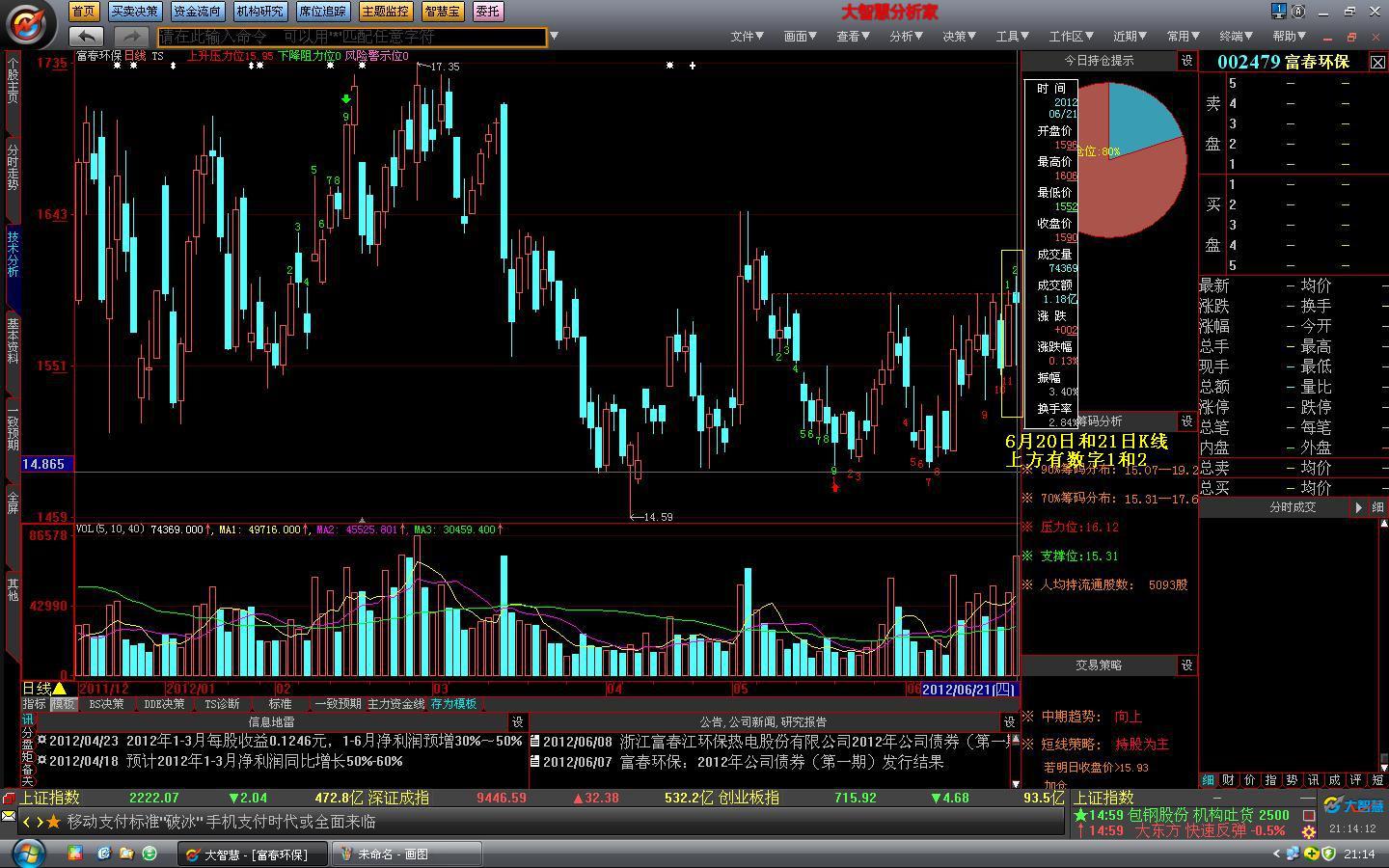Image resolution: width=1389 pixels, height=868 pixels.
Task: Switch to 主力资金线 chart tab
Action: coord(395,704)
